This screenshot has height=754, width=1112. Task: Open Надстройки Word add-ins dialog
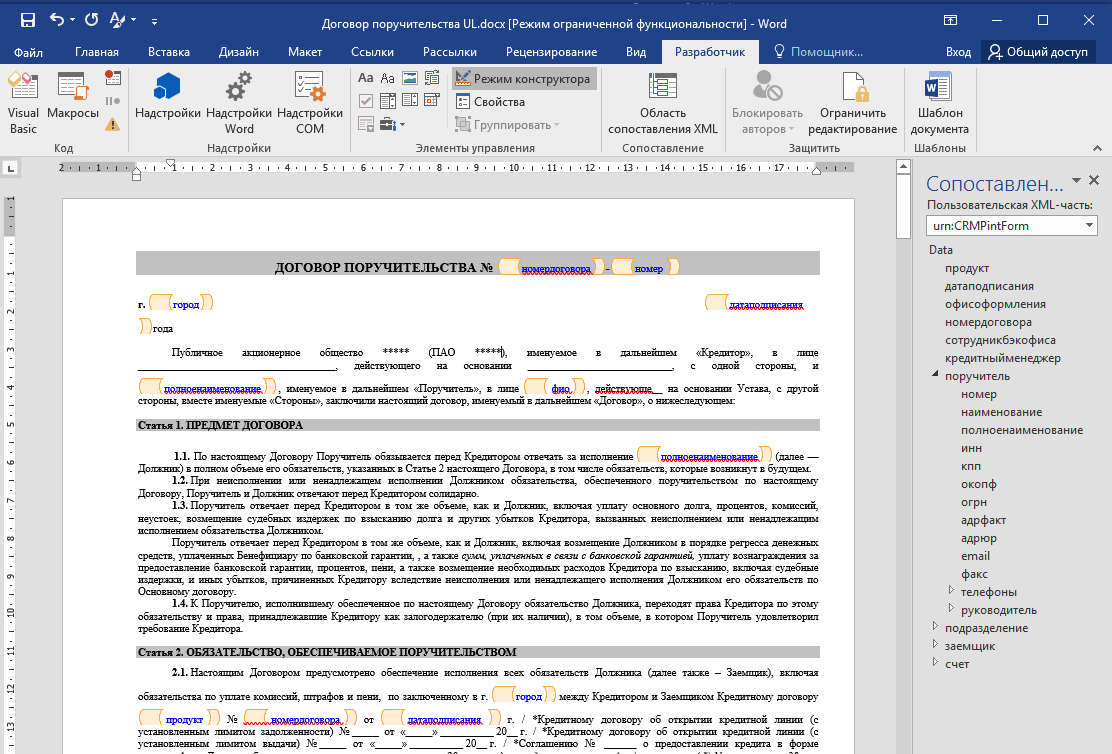tap(239, 104)
